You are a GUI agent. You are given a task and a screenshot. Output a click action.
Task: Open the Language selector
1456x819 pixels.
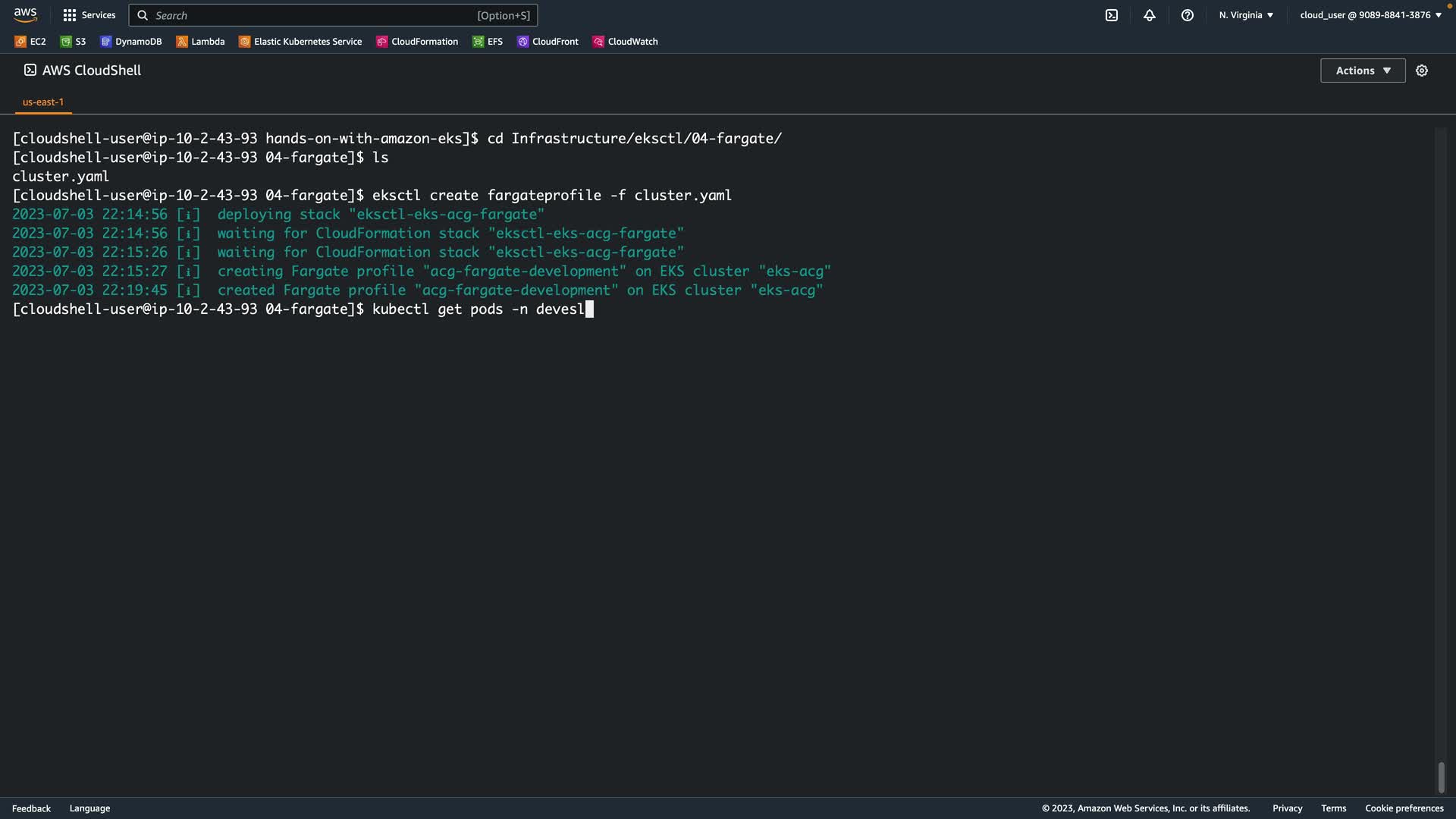89,808
